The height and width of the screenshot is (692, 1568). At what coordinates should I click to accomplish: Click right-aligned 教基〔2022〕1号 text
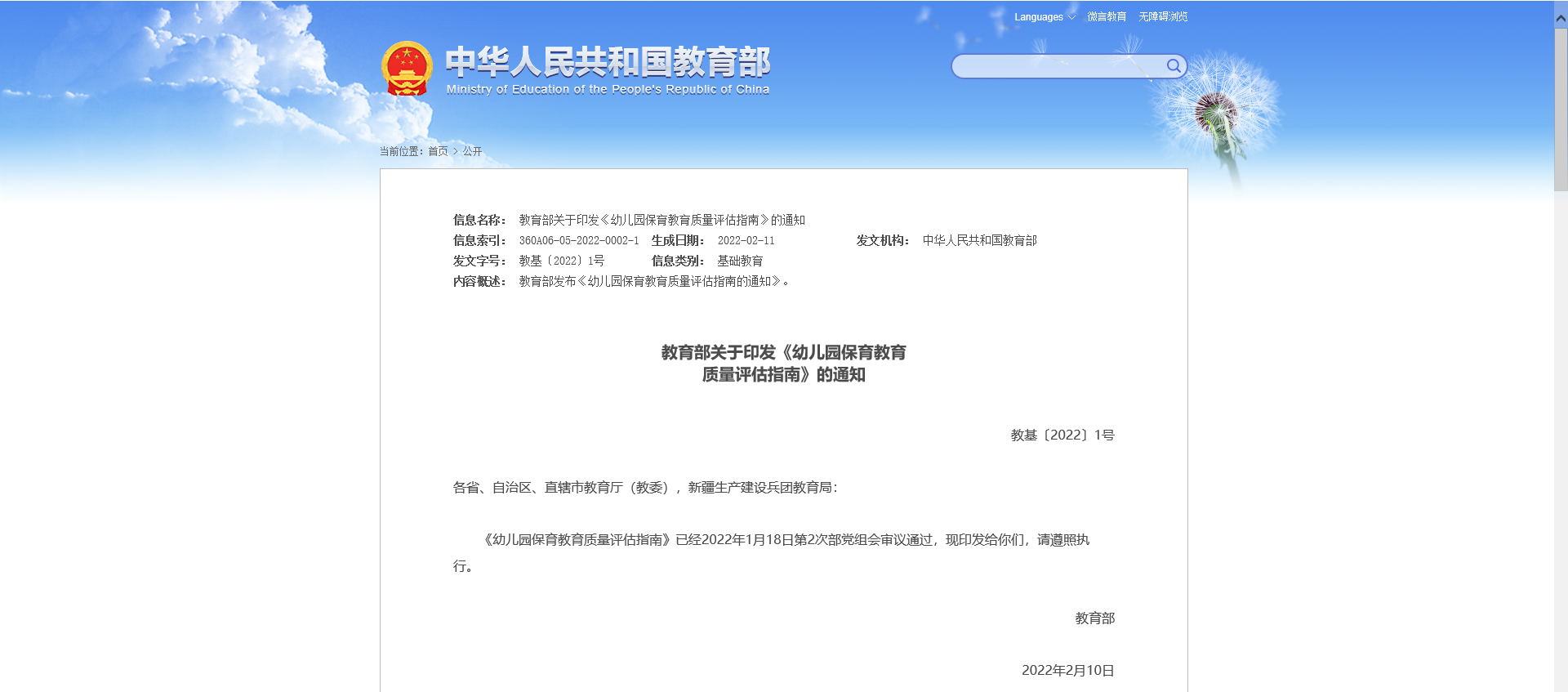tap(1062, 435)
